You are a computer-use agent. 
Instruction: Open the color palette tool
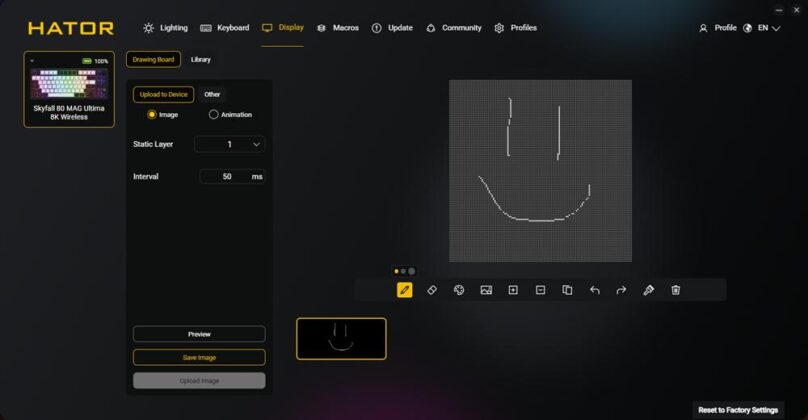click(x=459, y=290)
